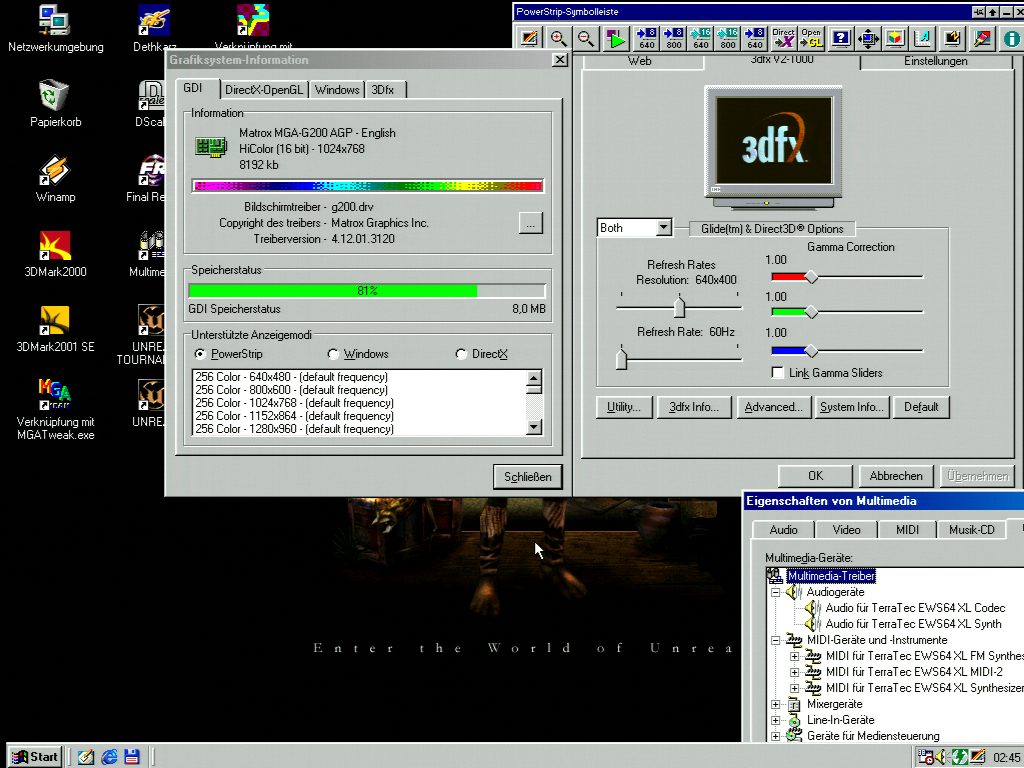Expand MIDI für TerraTec EWS64 XL Synthesizer node
This screenshot has width=1024, height=768.
pos(794,688)
